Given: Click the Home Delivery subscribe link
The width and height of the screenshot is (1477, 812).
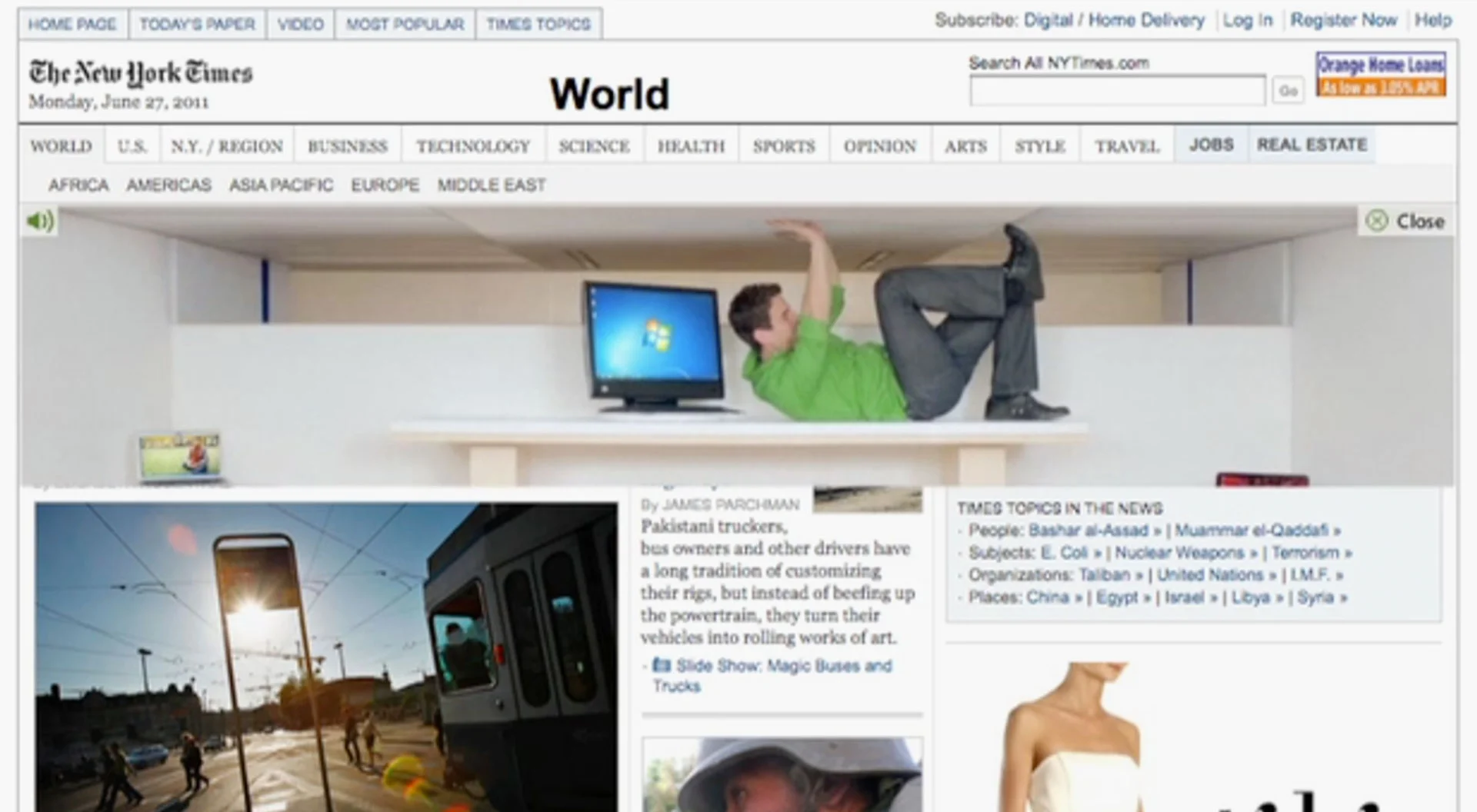Looking at the screenshot, I should (1146, 21).
